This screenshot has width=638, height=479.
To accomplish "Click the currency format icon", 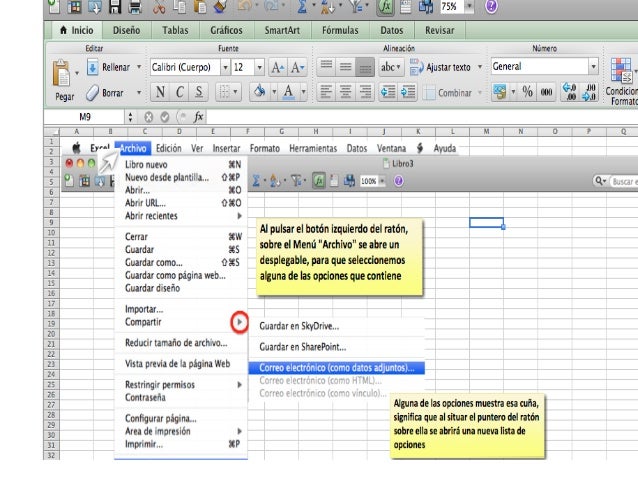I will tap(499, 92).
